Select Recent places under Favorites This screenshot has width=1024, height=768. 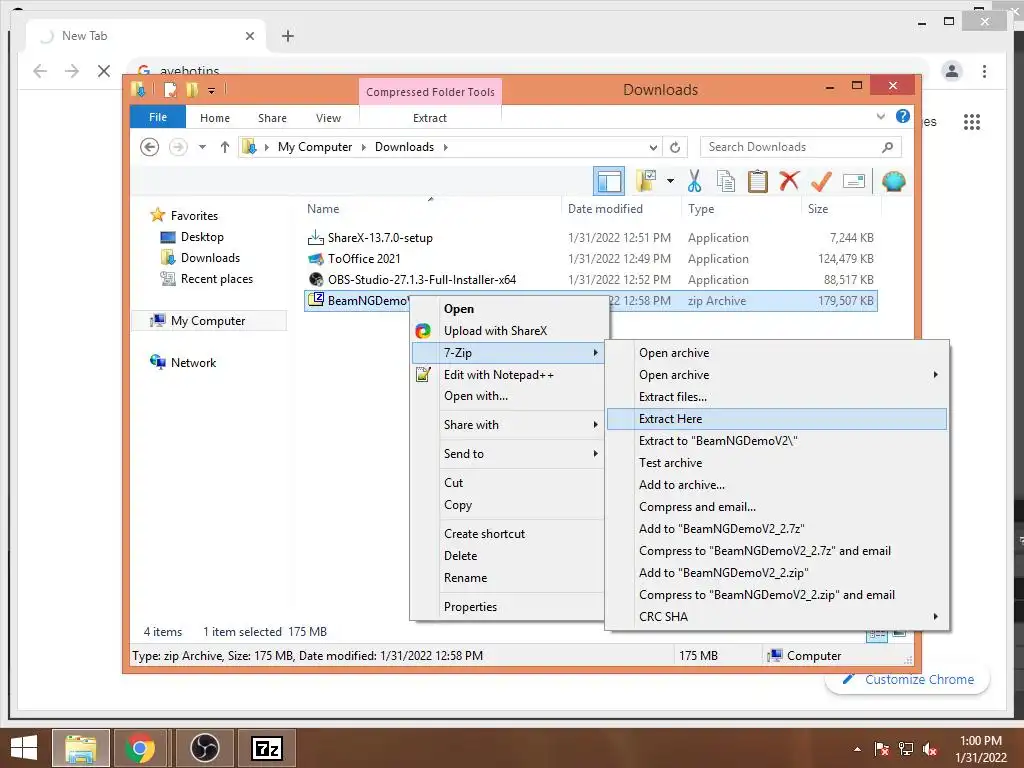coord(217,279)
